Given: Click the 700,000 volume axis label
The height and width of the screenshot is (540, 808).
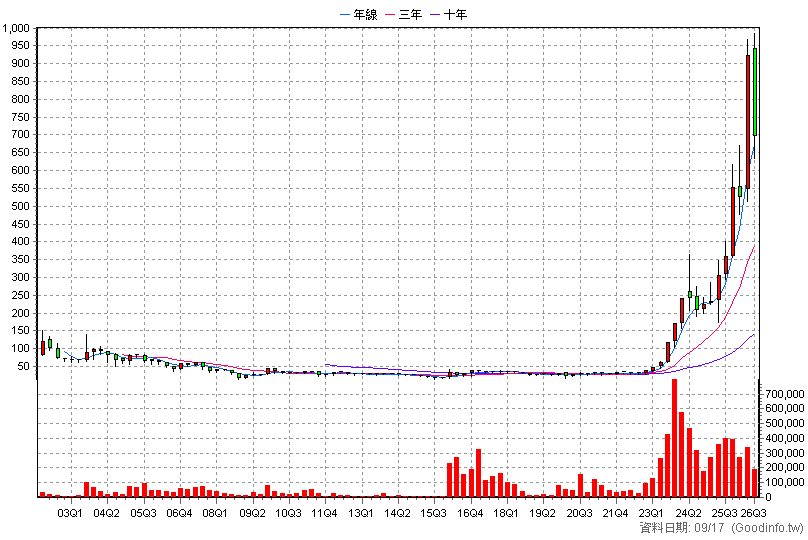Looking at the screenshot, I should click(x=785, y=395).
